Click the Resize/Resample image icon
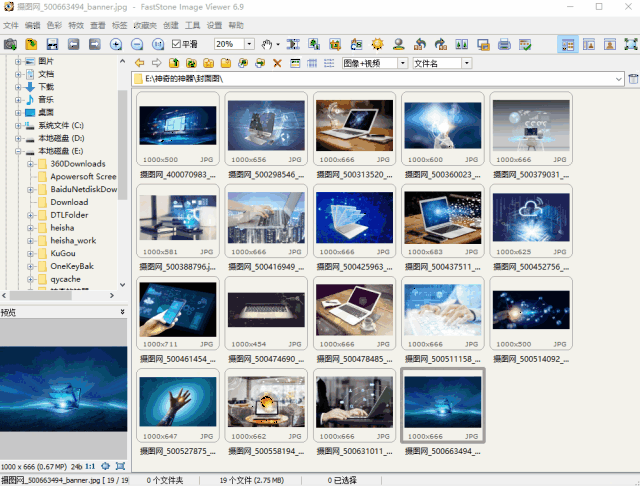This screenshot has height=486, width=640. [314, 44]
